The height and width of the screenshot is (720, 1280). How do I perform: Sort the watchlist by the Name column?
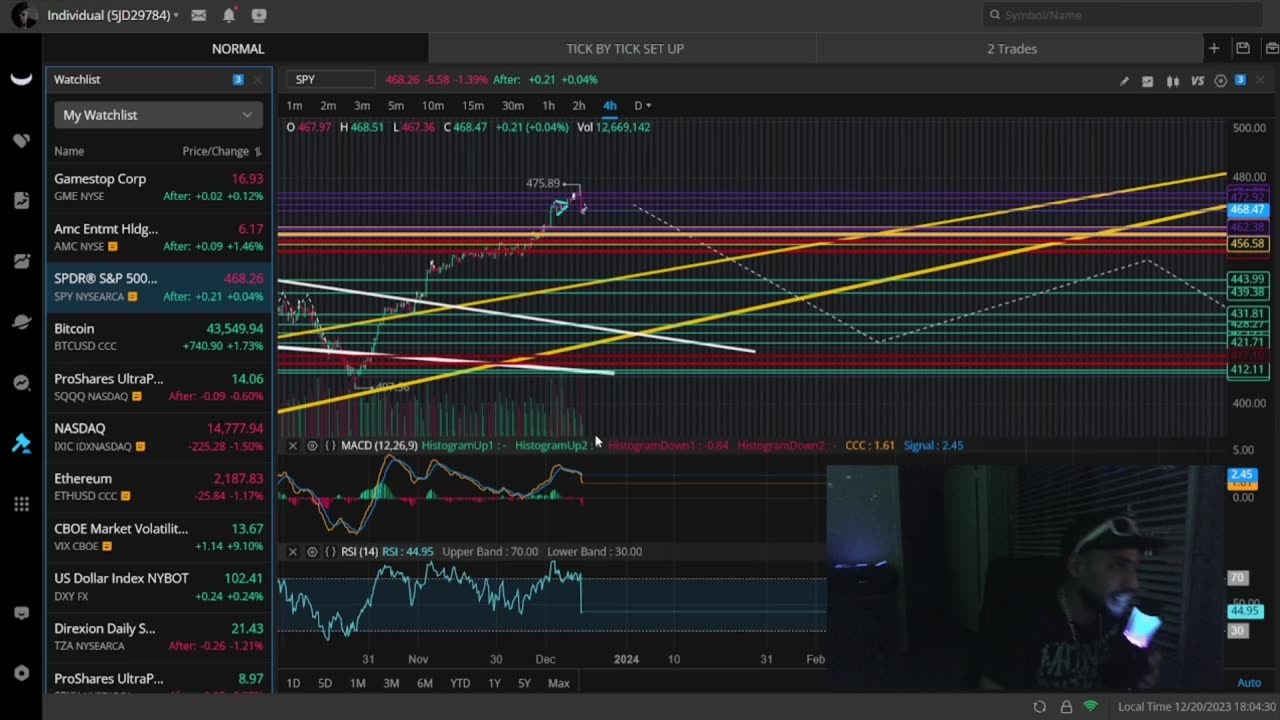pos(69,151)
